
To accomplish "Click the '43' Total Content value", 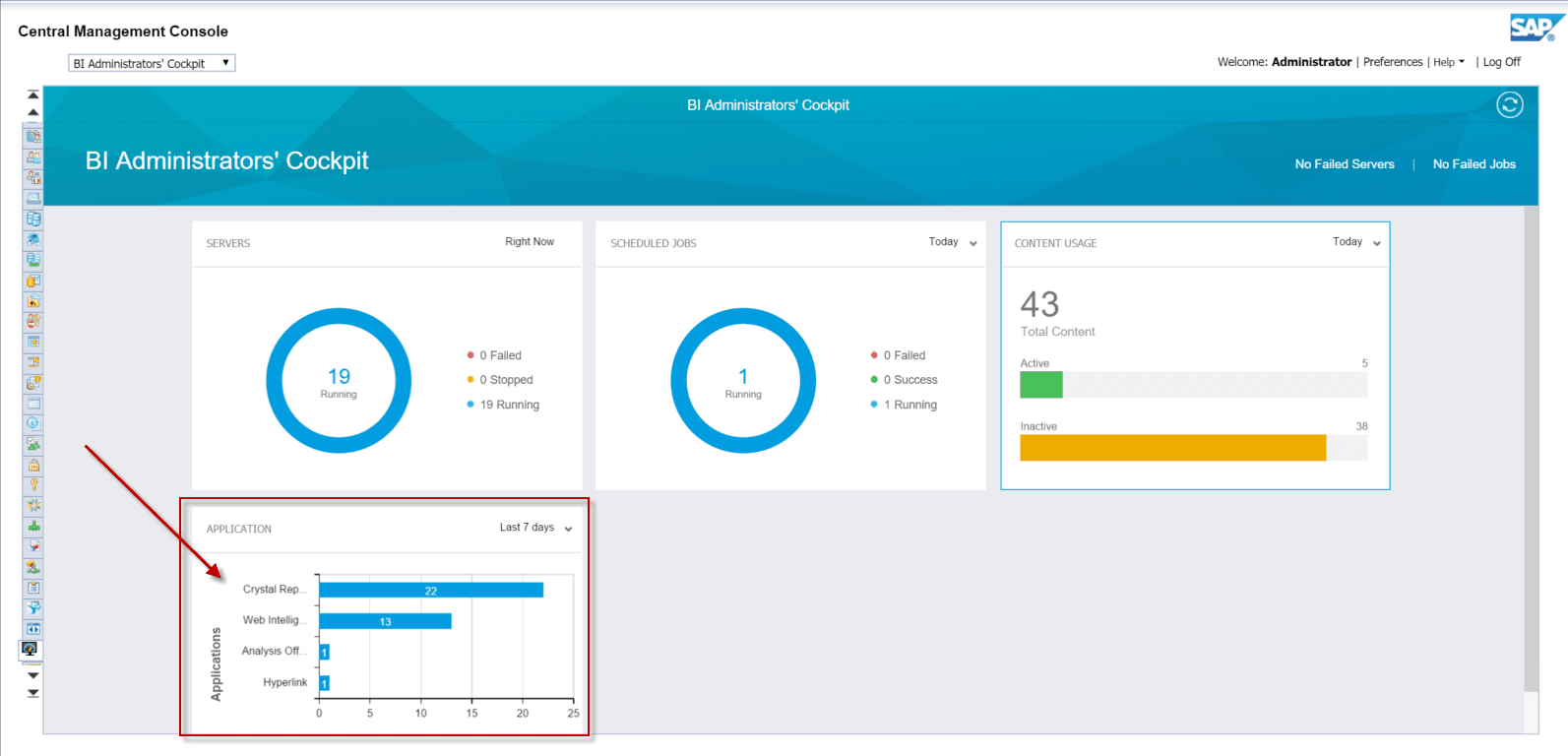I will point(1039,304).
